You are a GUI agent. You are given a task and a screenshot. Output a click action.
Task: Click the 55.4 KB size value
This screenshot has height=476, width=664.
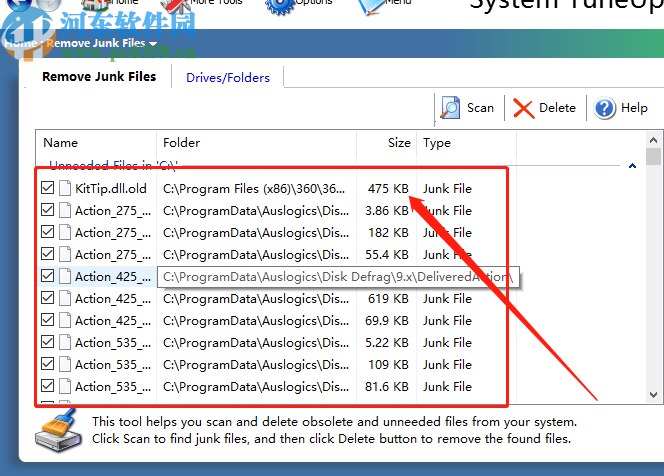387,255
